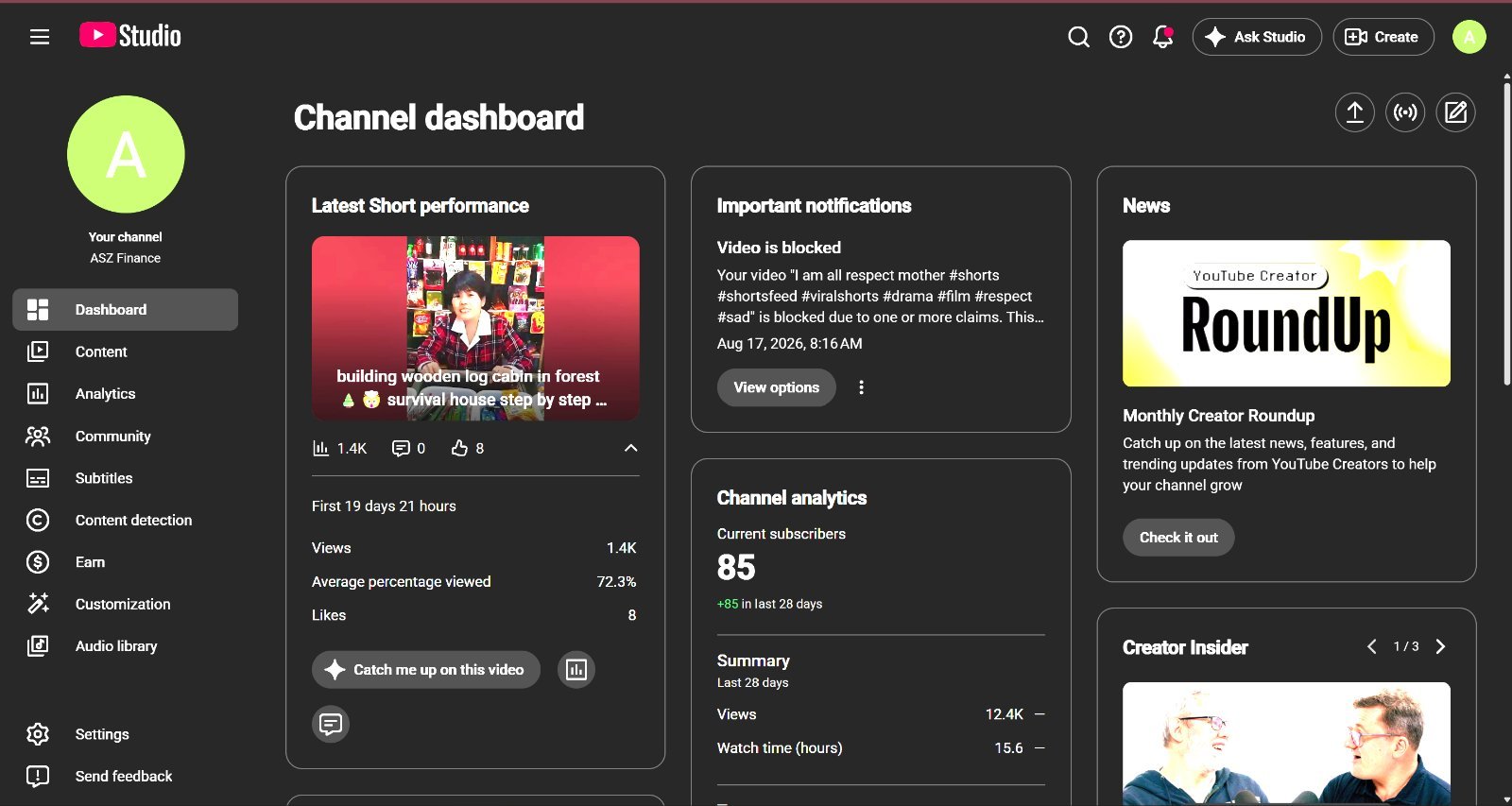Open Analytics in the sidebar
Image resolution: width=1512 pixels, height=806 pixels.
point(126,394)
